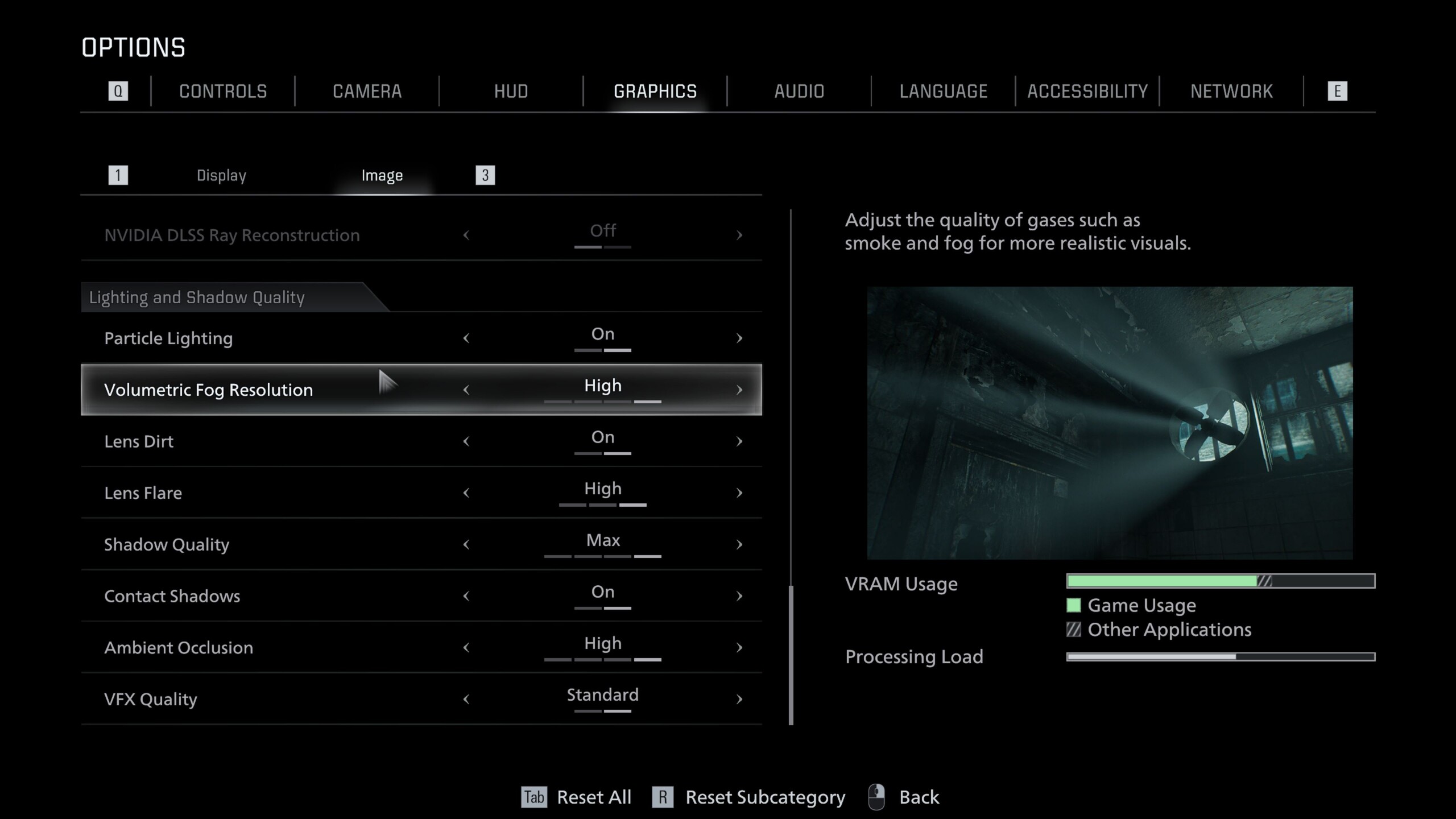Click the mouse icon next to Back
1456x819 pixels.
[876, 797]
